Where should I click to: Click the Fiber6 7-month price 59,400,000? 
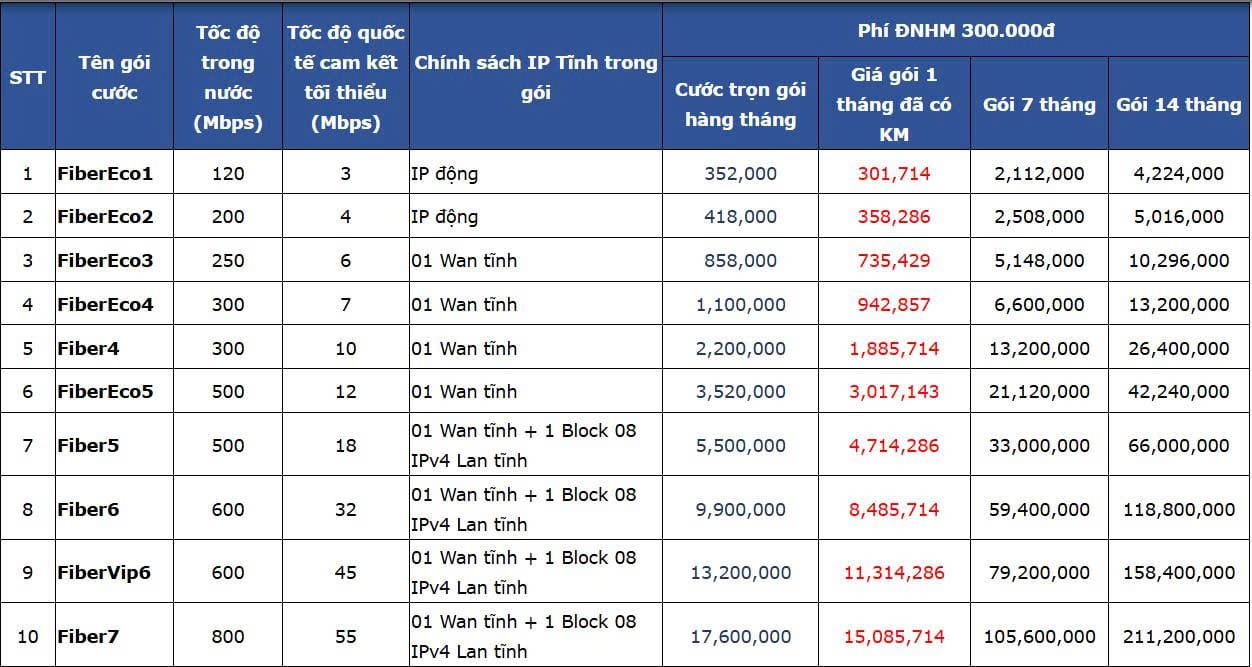1039,509
